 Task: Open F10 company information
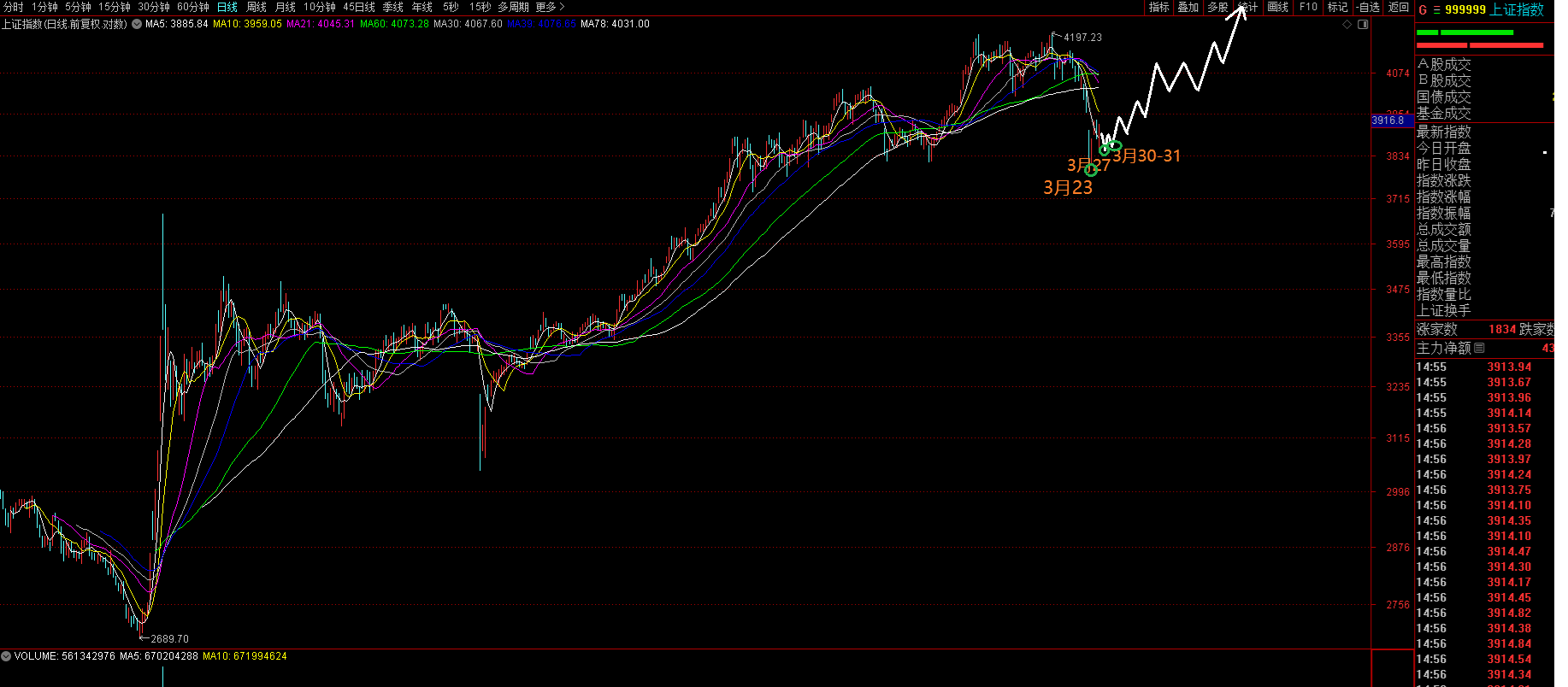[x=1308, y=7]
